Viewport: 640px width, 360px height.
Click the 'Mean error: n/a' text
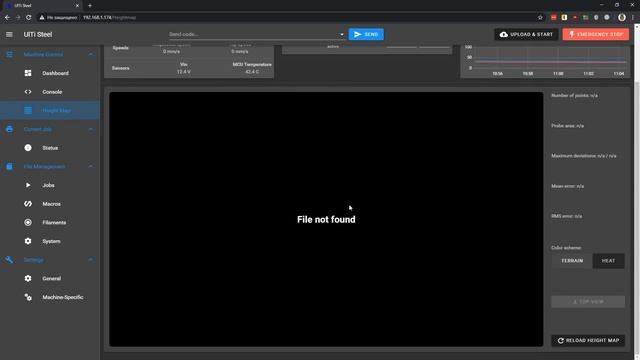pyautogui.click(x=567, y=186)
